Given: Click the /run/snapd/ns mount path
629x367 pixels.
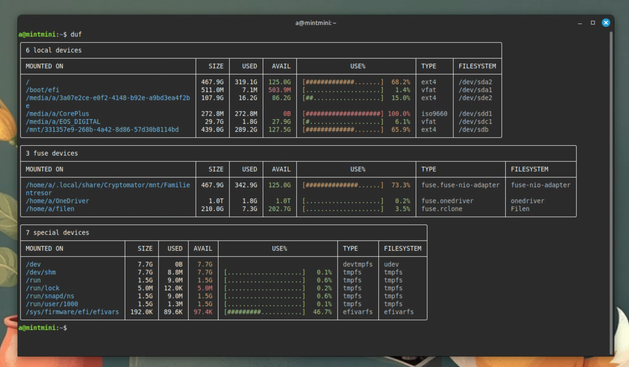Looking at the screenshot, I should [x=50, y=296].
